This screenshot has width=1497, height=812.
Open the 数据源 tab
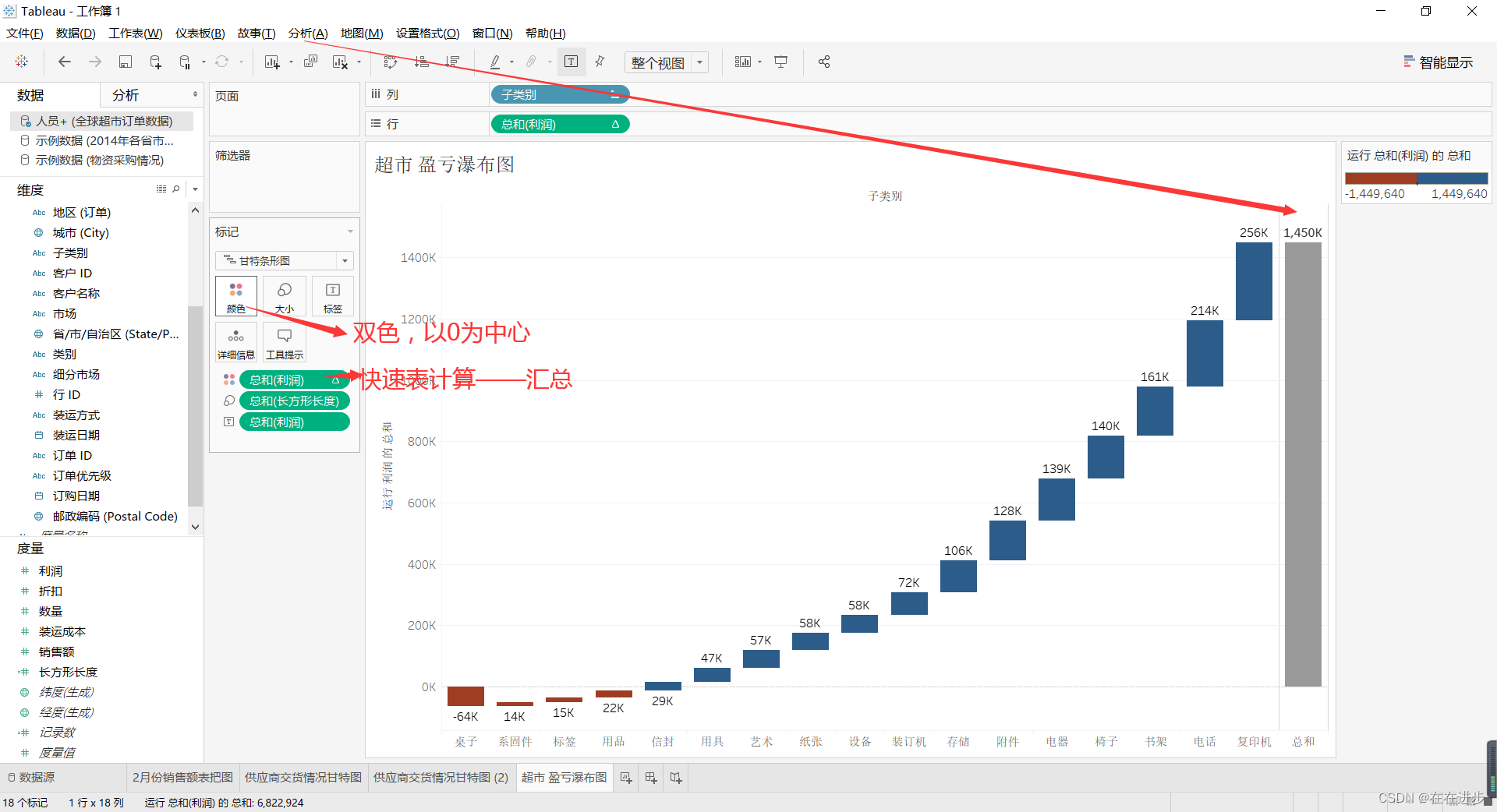coord(31,777)
